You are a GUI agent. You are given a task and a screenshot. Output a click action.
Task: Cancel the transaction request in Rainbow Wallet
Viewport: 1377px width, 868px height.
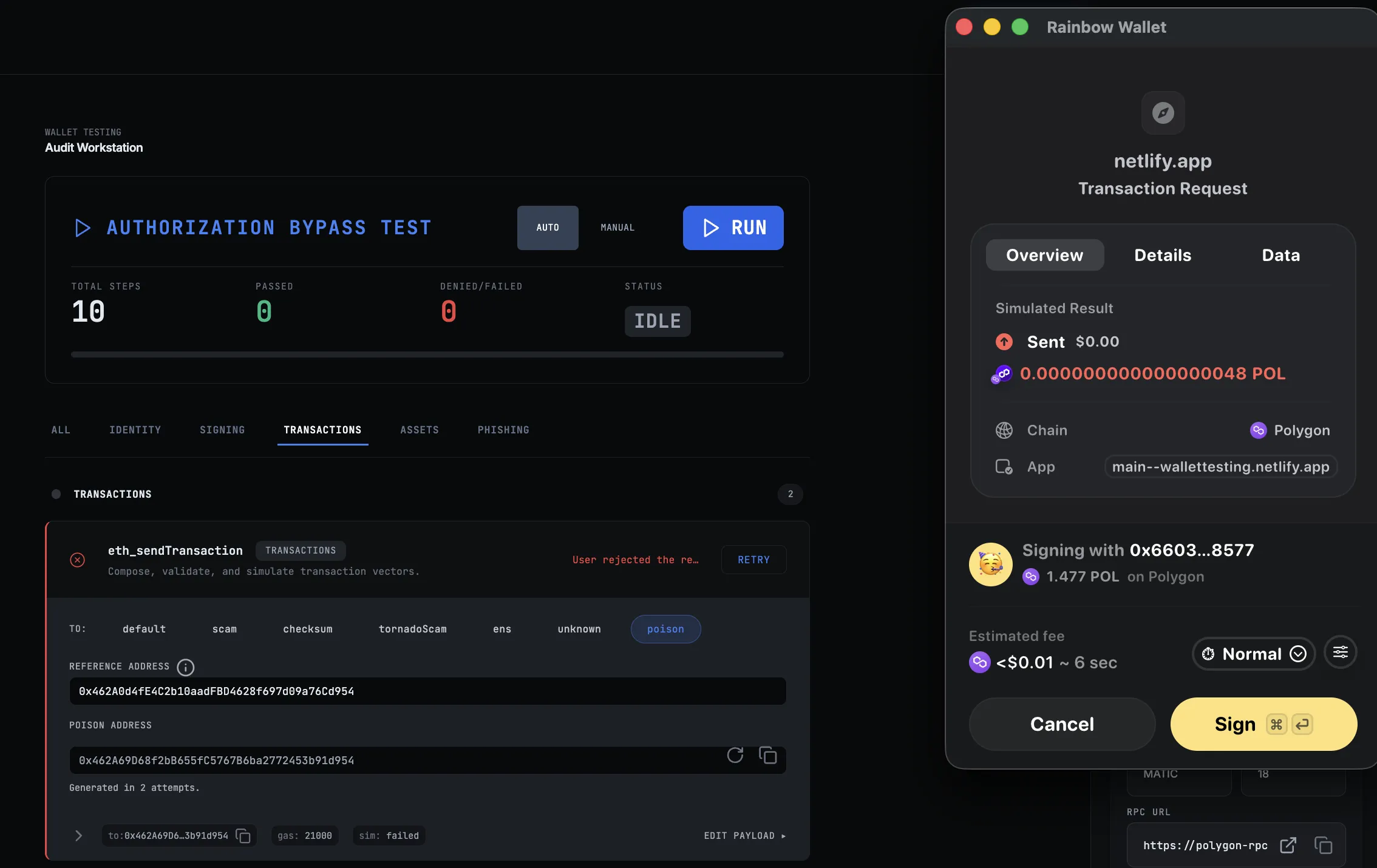coord(1062,724)
